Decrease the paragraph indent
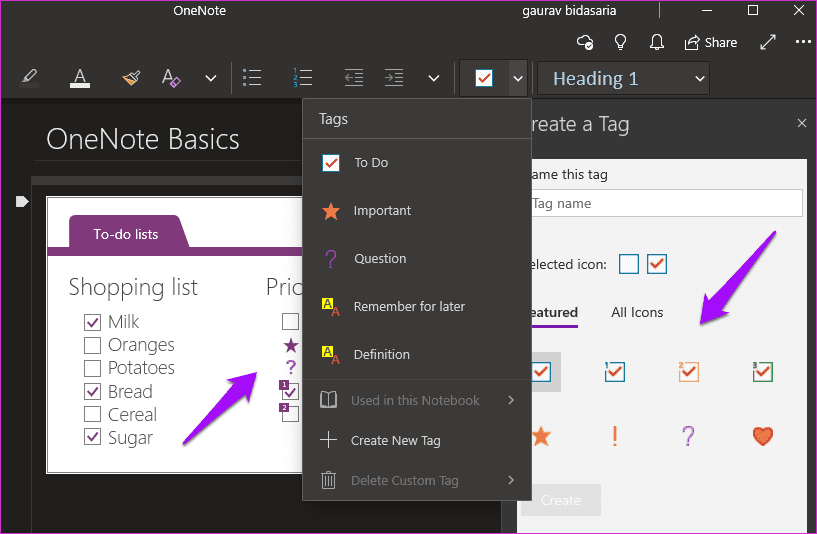This screenshot has width=817, height=534. 354,78
